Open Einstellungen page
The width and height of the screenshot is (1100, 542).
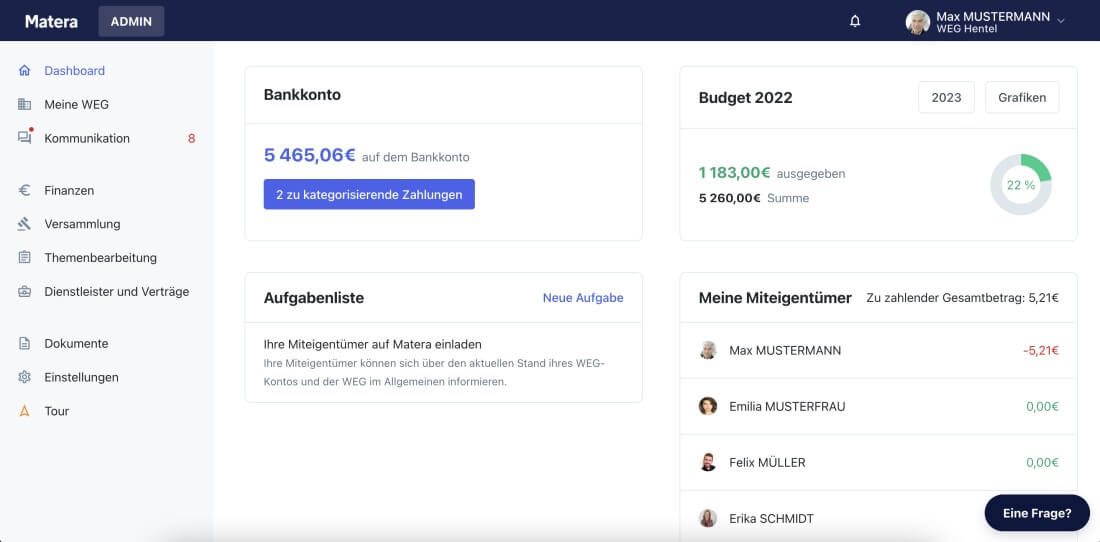pos(81,377)
